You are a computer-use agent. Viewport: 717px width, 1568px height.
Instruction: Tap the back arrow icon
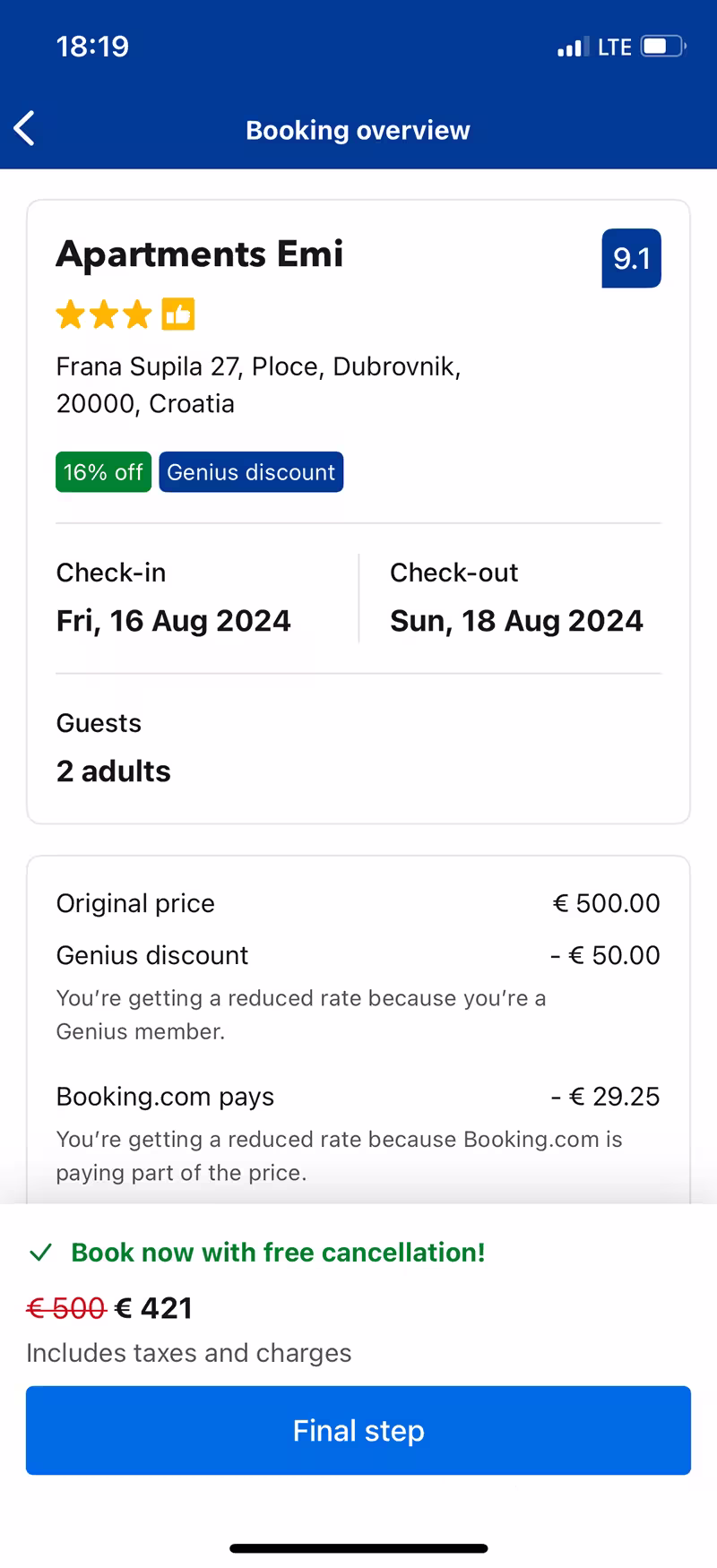[24, 128]
